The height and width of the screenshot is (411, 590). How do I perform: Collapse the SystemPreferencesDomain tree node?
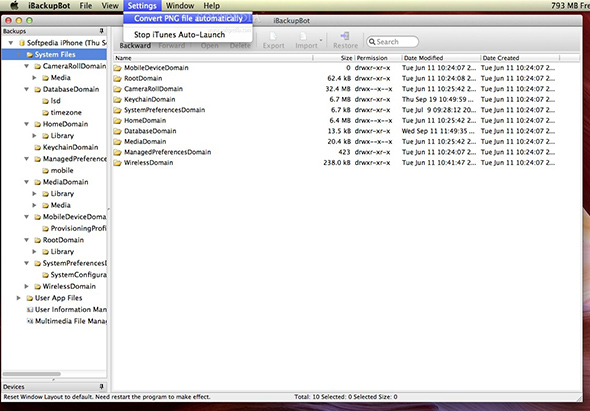point(27,263)
